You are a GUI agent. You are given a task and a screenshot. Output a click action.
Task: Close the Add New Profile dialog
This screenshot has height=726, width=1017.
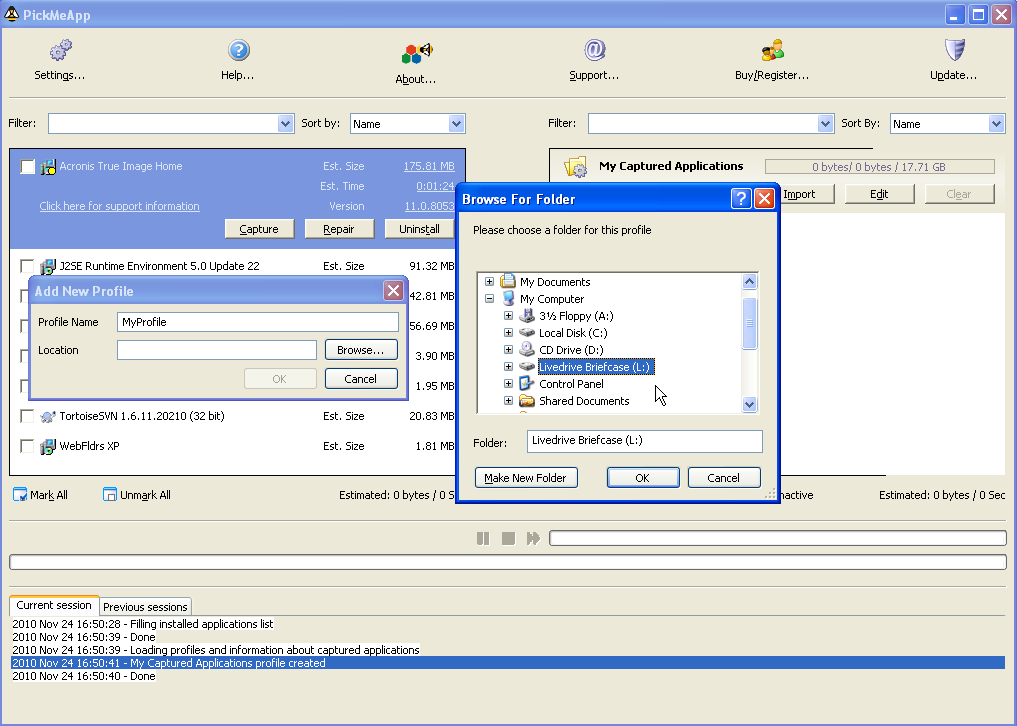(x=393, y=291)
